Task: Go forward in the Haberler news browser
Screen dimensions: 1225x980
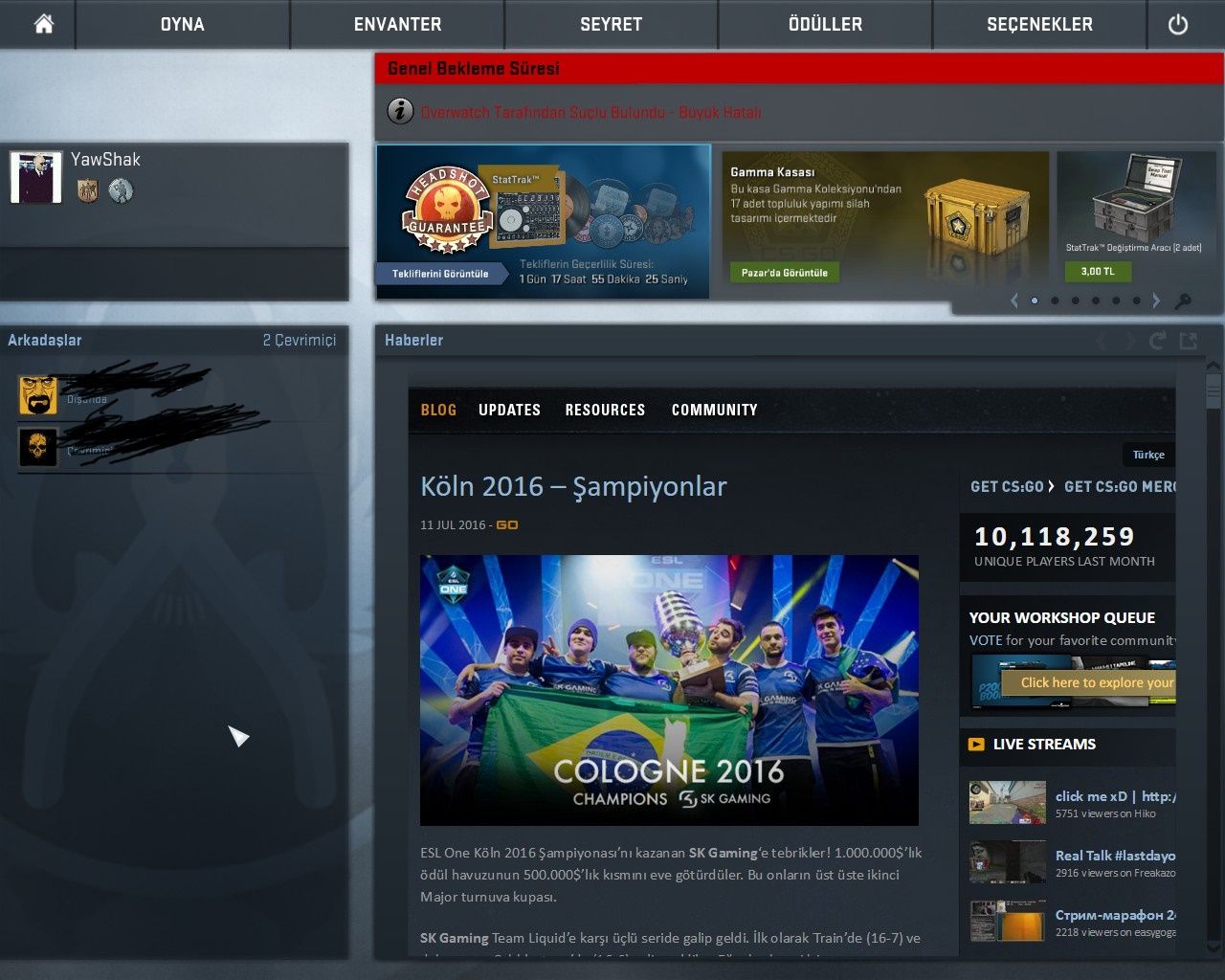Action: pyautogui.click(x=1129, y=341)
